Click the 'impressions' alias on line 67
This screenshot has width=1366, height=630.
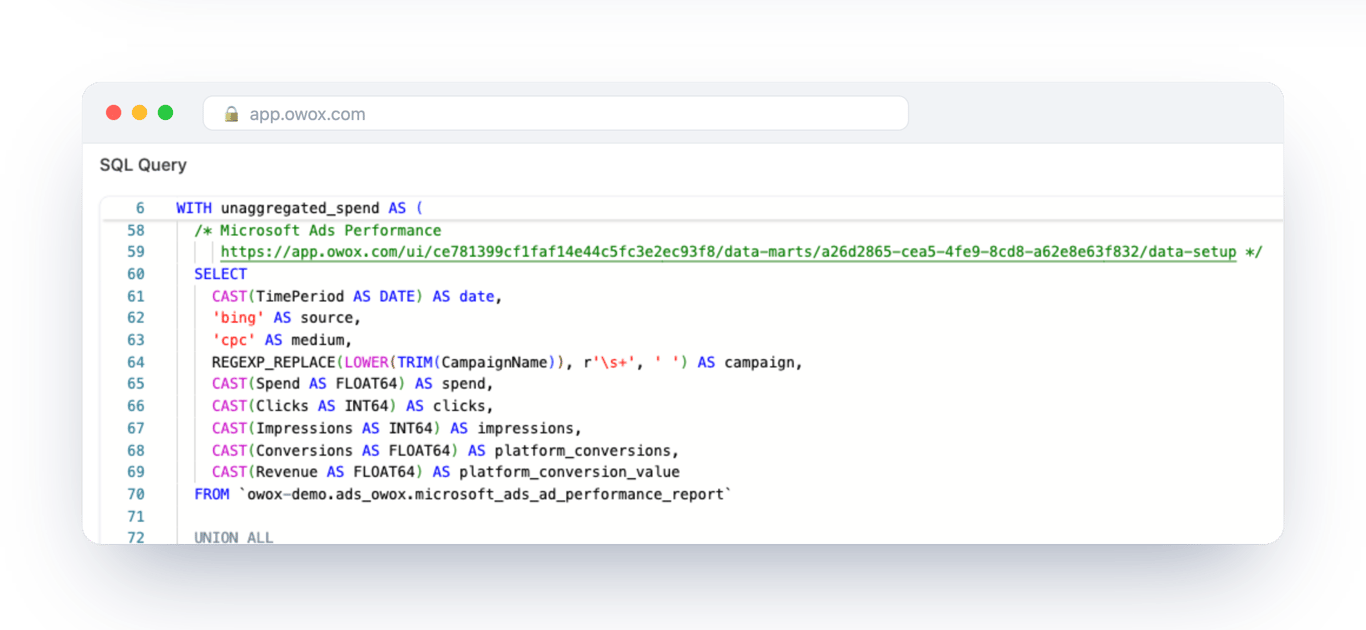point(525,428)
